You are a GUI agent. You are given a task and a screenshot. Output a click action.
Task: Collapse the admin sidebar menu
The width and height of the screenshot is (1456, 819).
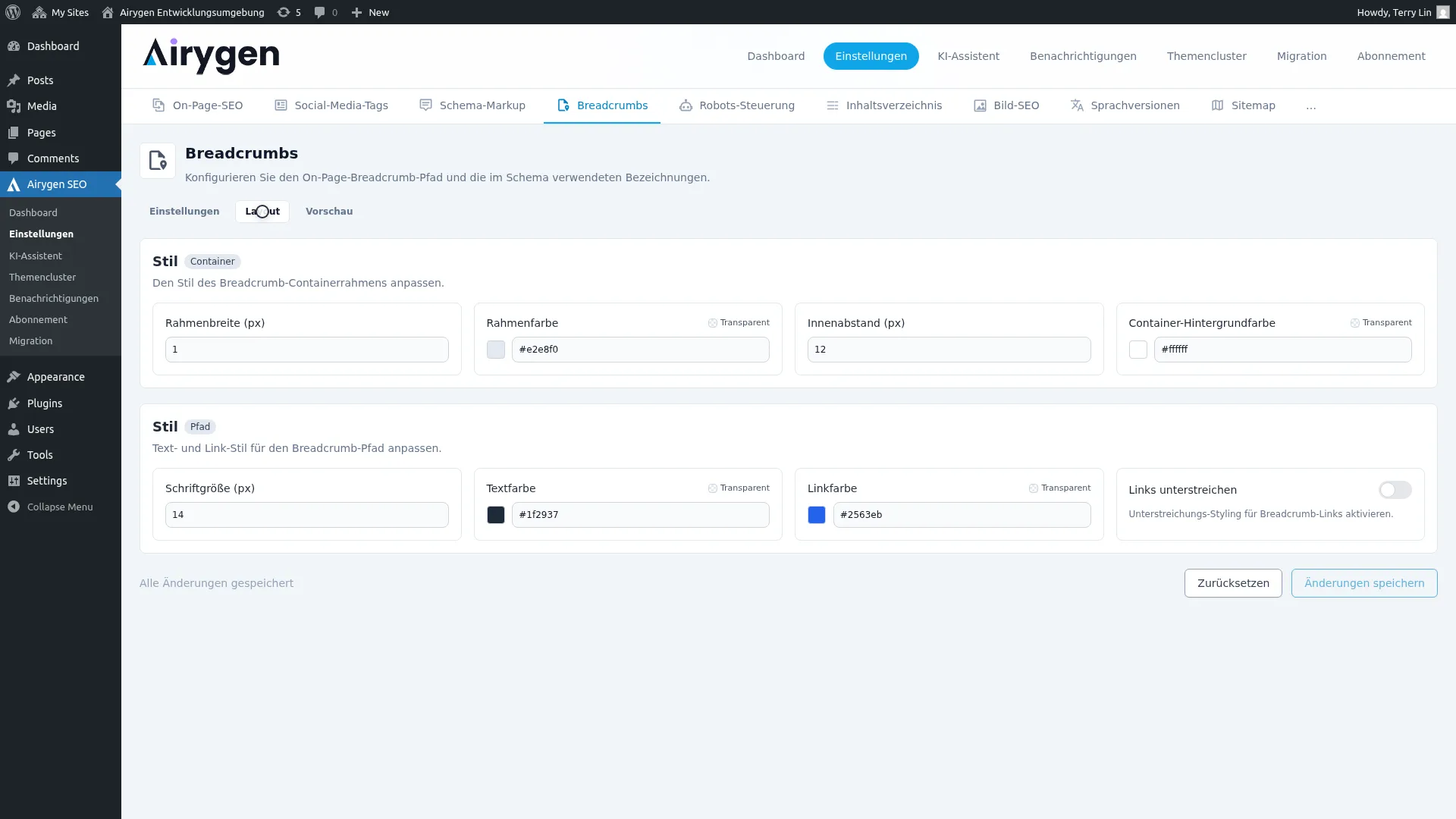click(x=50, y=507)
